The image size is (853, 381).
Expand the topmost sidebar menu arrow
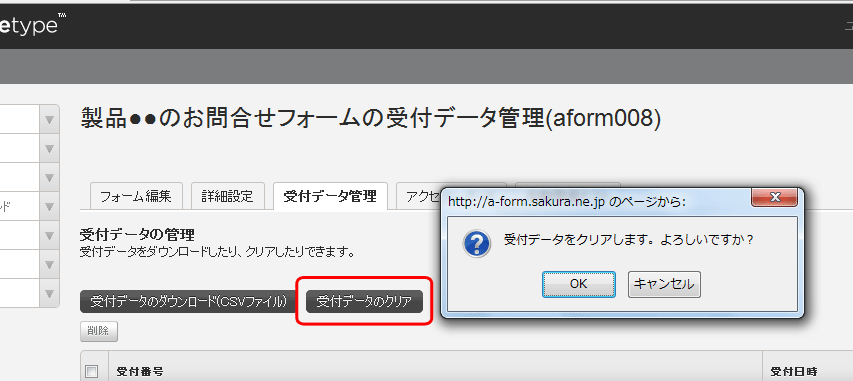50,119
